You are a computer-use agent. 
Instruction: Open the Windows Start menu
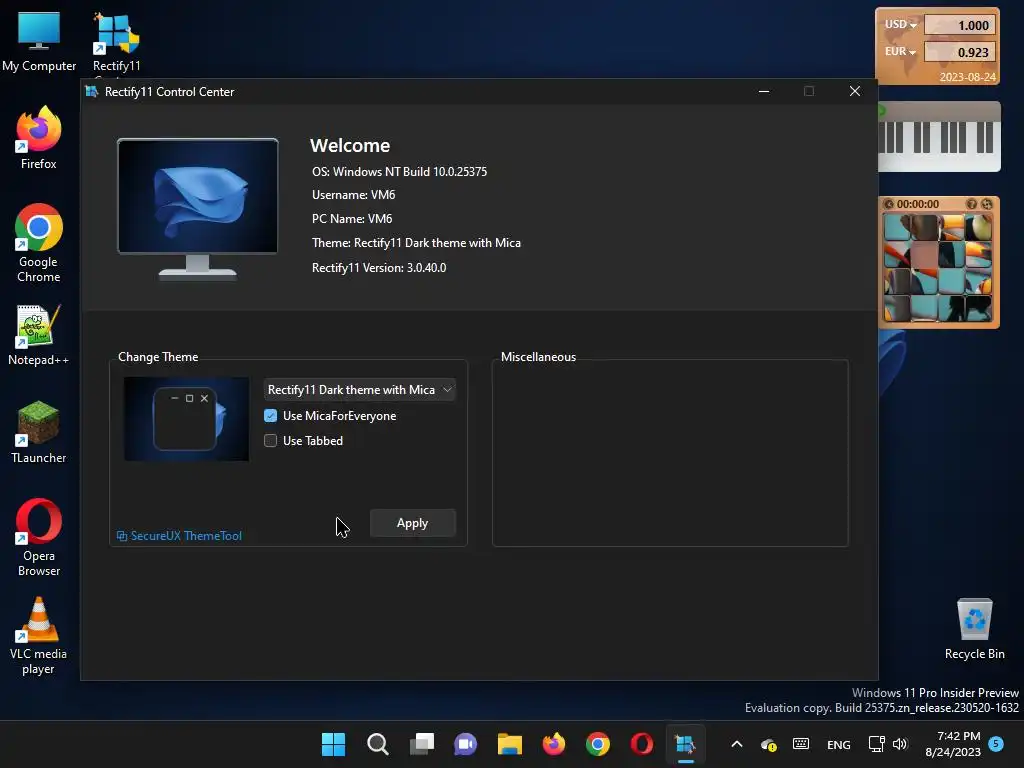click(334, 744)
